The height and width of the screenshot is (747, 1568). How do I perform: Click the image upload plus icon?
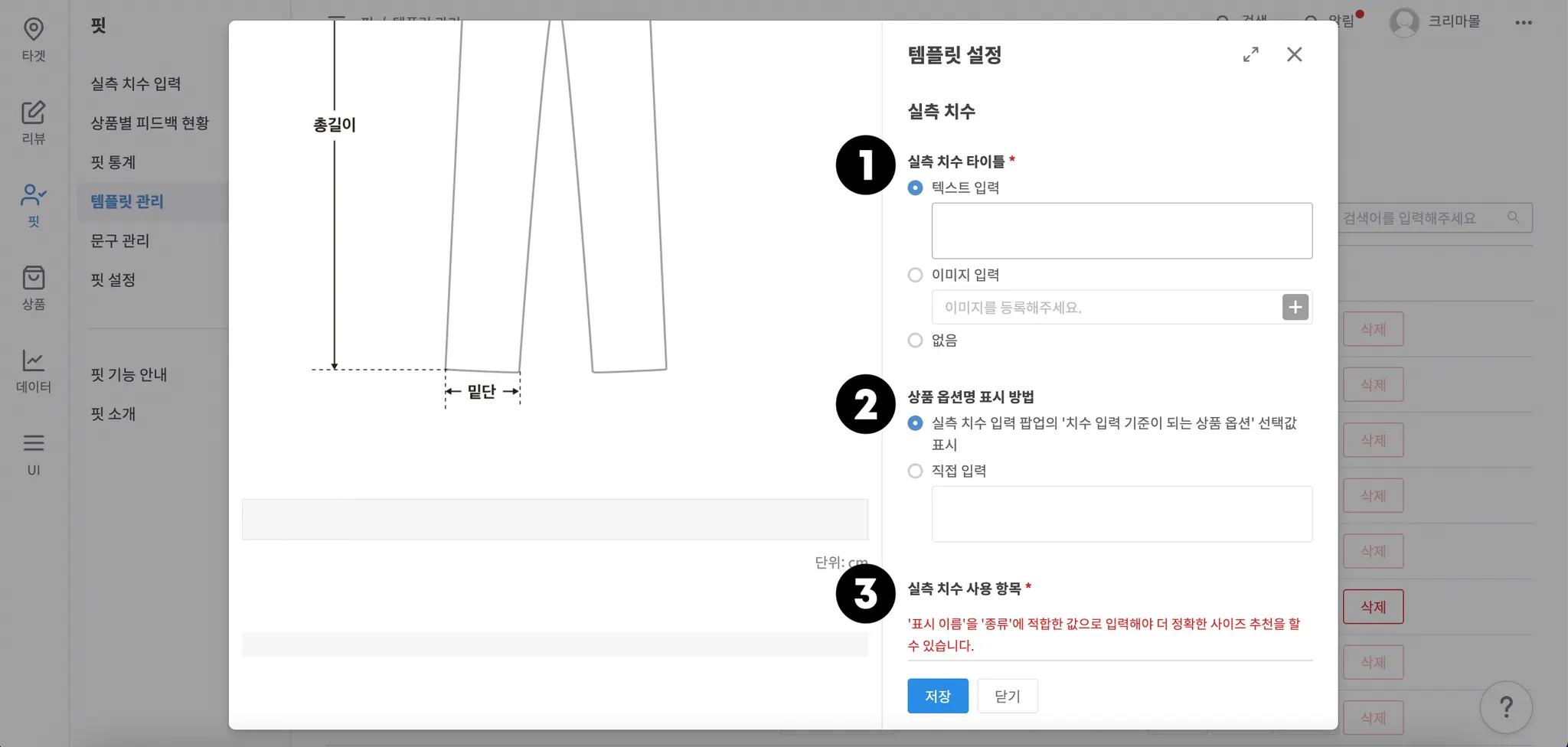[x=1295, y=307]
